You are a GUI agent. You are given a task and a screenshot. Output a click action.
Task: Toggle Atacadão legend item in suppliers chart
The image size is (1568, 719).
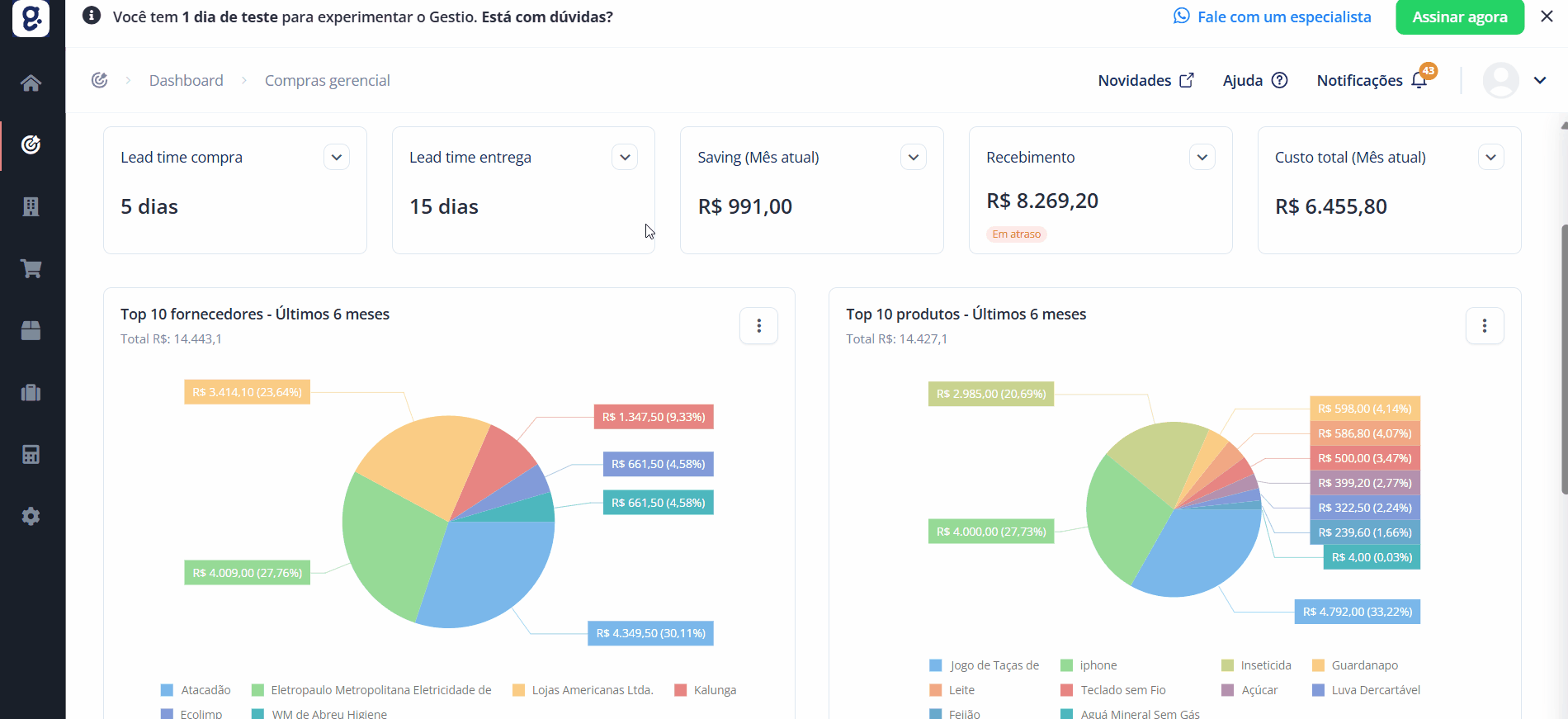click(196, 690)
